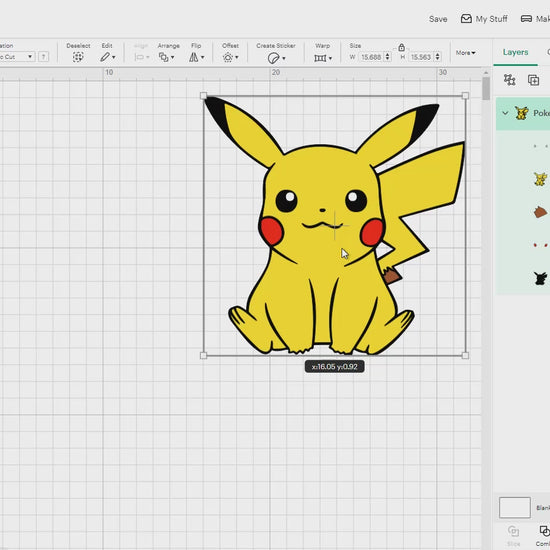Click Pikachu's left red cheek
550x550 pixels.
[x=271, y=230]
